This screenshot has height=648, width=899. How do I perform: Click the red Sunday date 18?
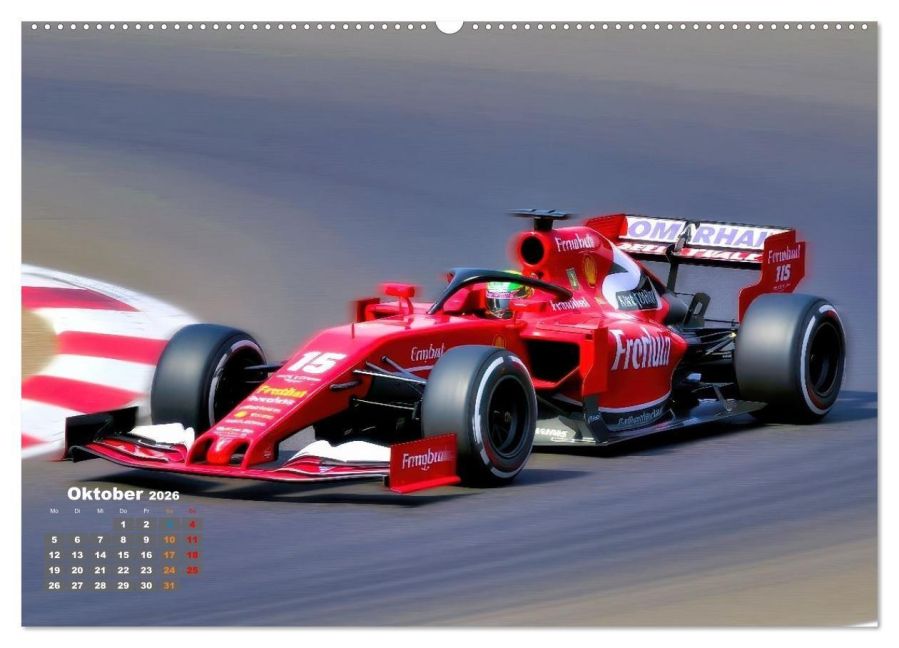(x=193, y=555)
